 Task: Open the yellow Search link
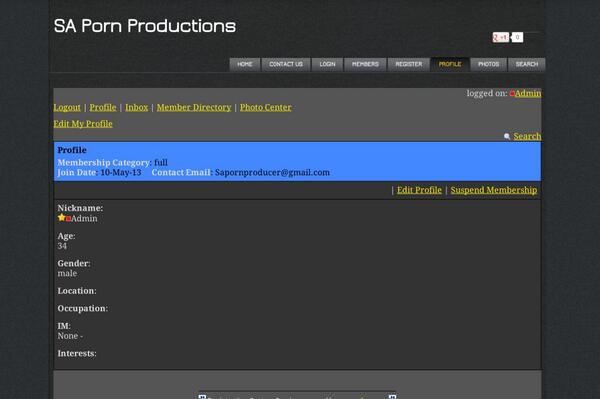(x=527, y=136)
